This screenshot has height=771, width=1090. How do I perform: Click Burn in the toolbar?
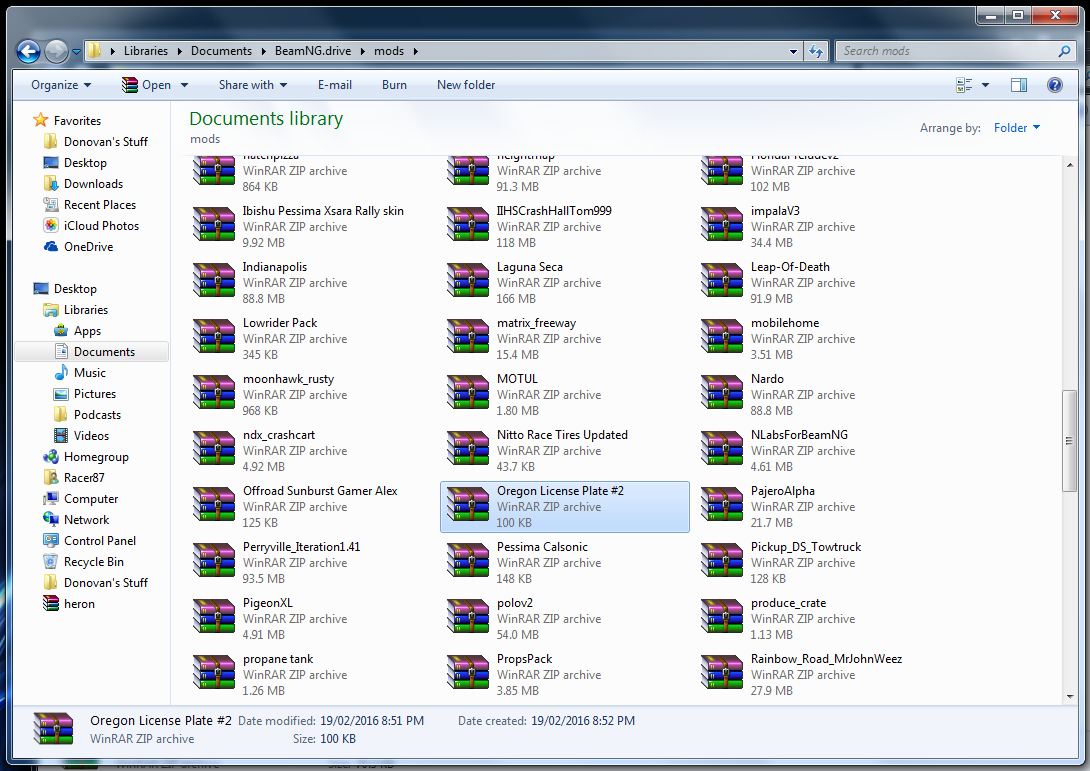coord(394,85)
